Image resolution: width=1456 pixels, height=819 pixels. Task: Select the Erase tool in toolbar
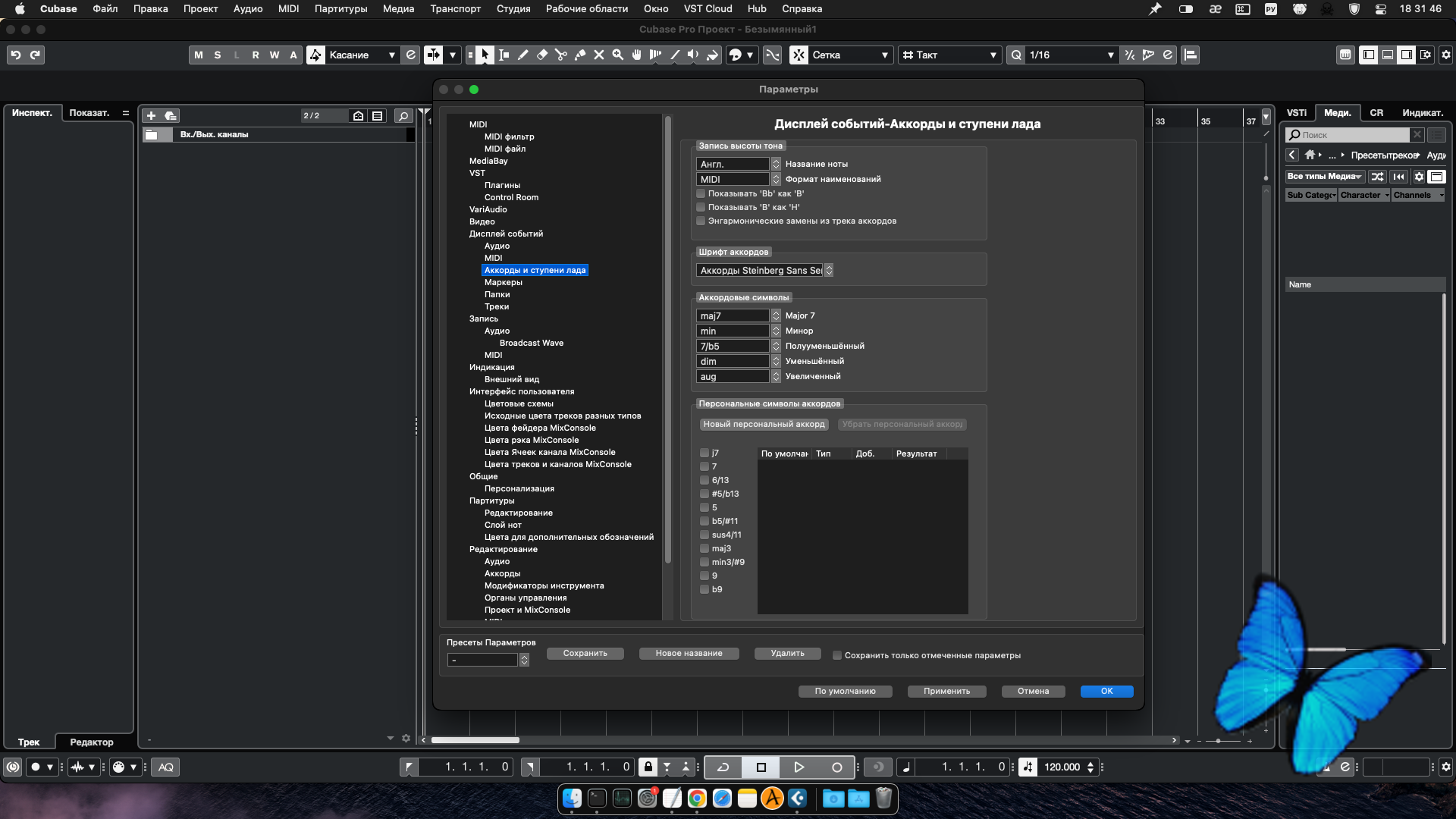coord(542,55)
